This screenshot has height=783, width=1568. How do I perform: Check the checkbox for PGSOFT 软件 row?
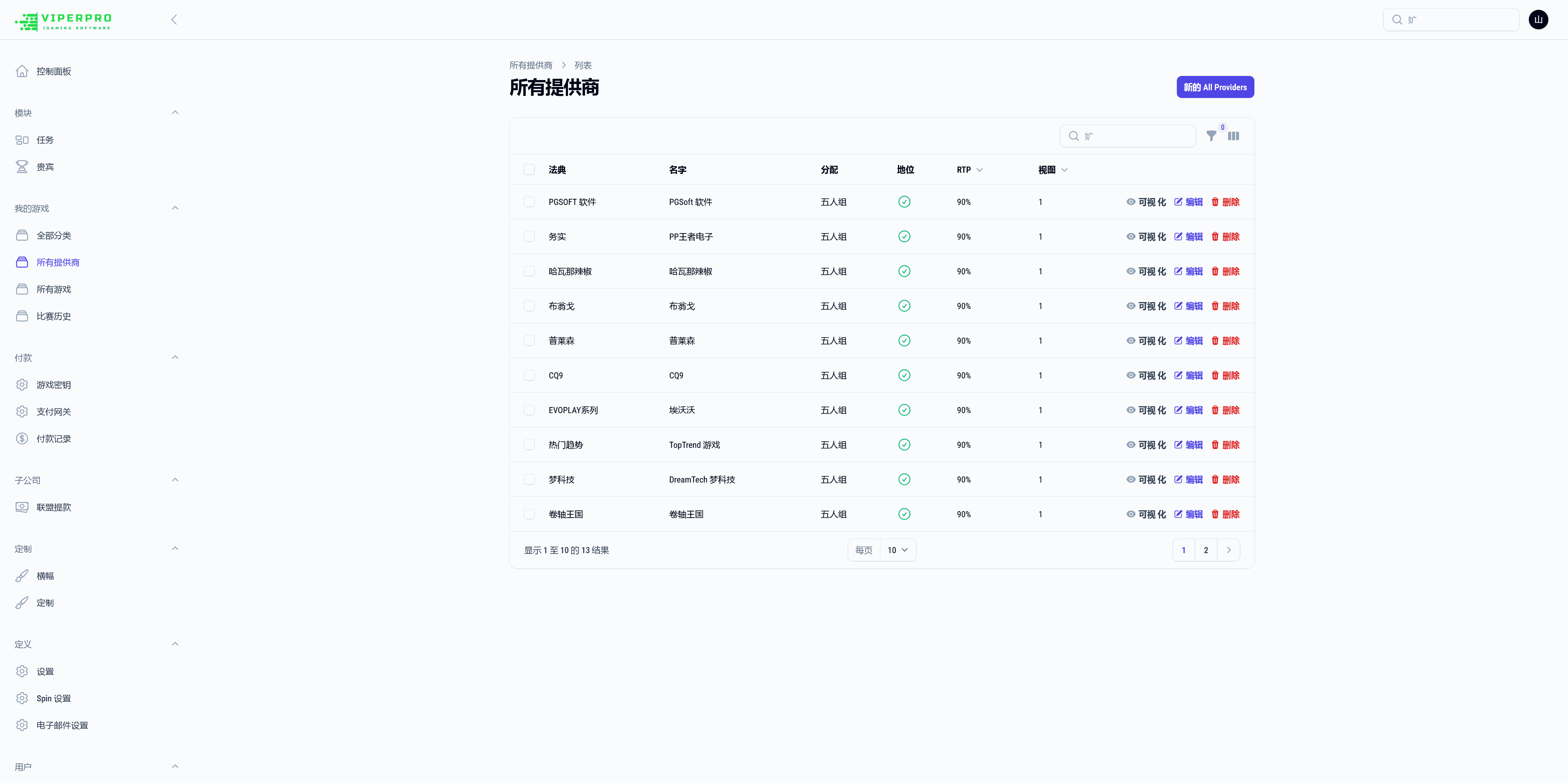[x=529, y=201]
